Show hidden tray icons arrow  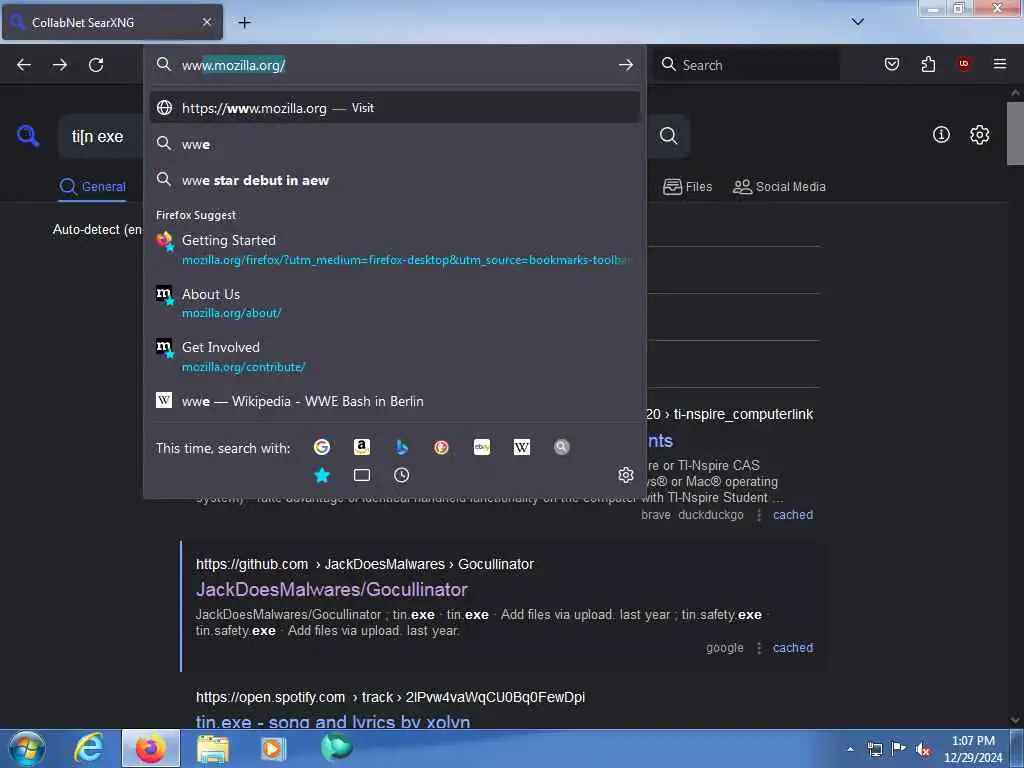850,749
